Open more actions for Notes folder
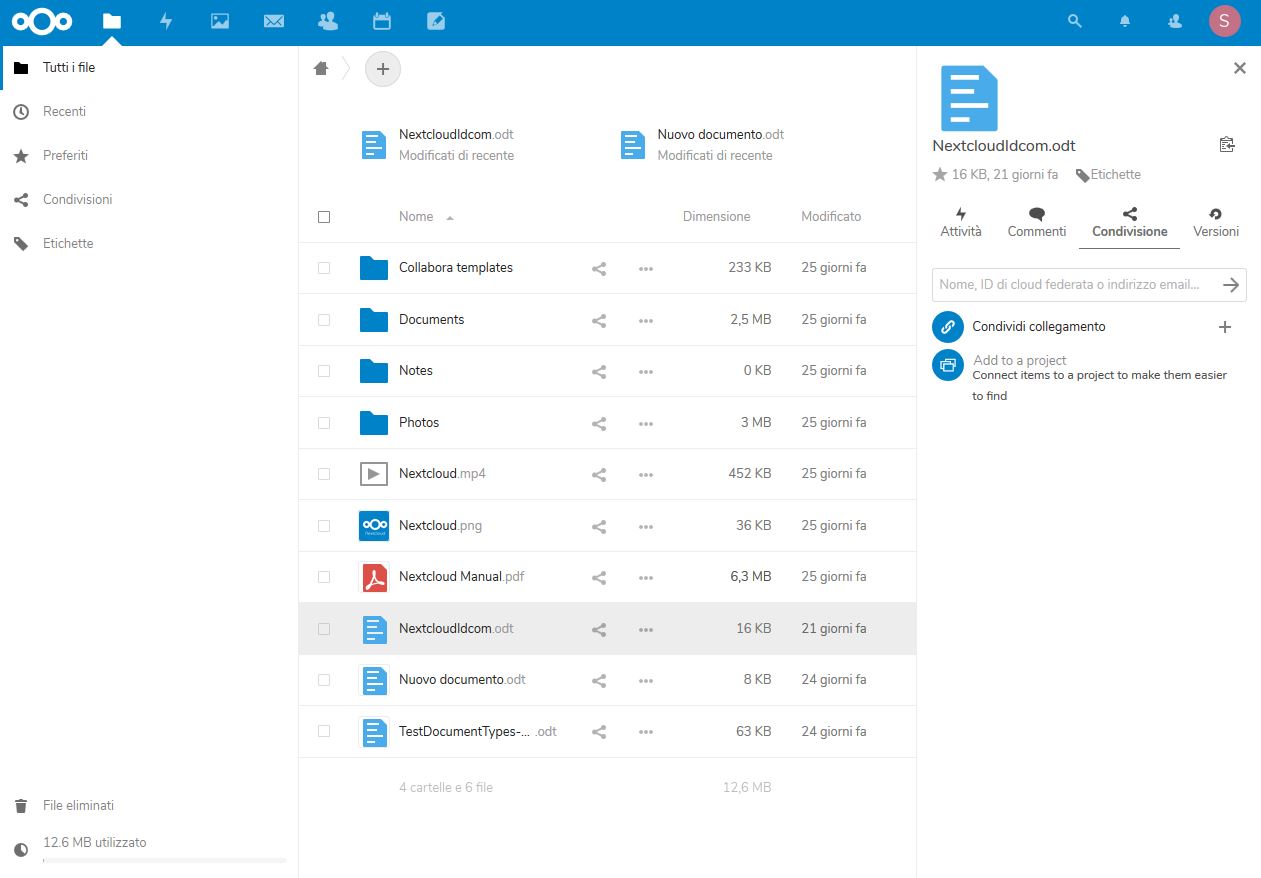 [x=646, y=372]
